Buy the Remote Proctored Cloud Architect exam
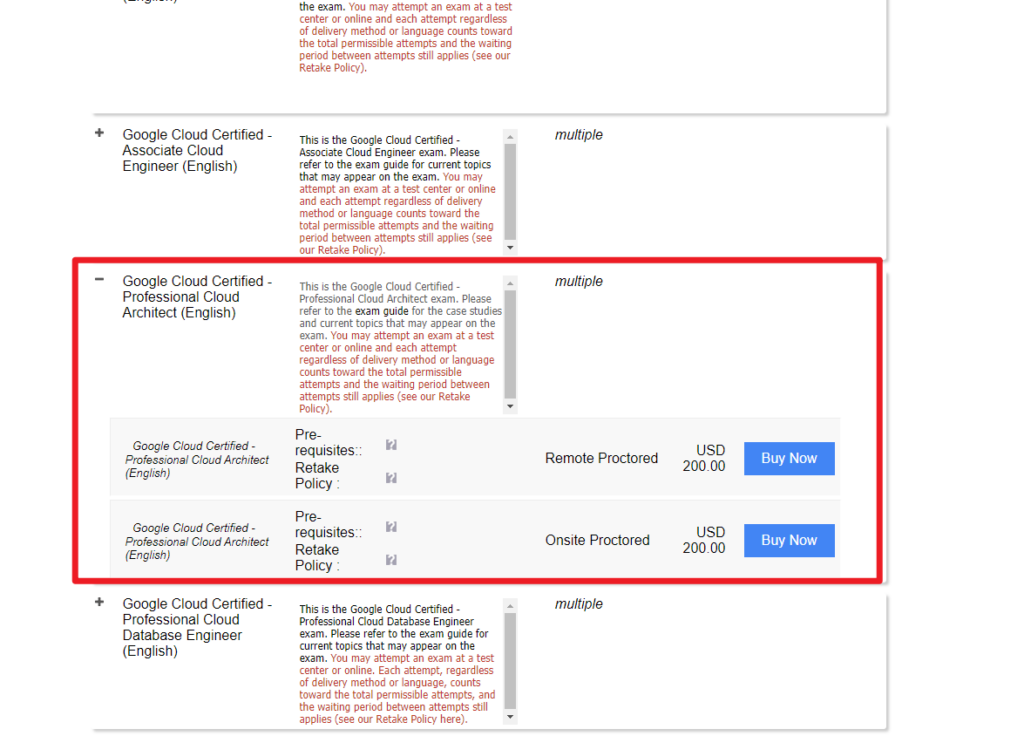The width and height of the screenshot is (1024, 736). pyautogui.click(x=788, y=458)
